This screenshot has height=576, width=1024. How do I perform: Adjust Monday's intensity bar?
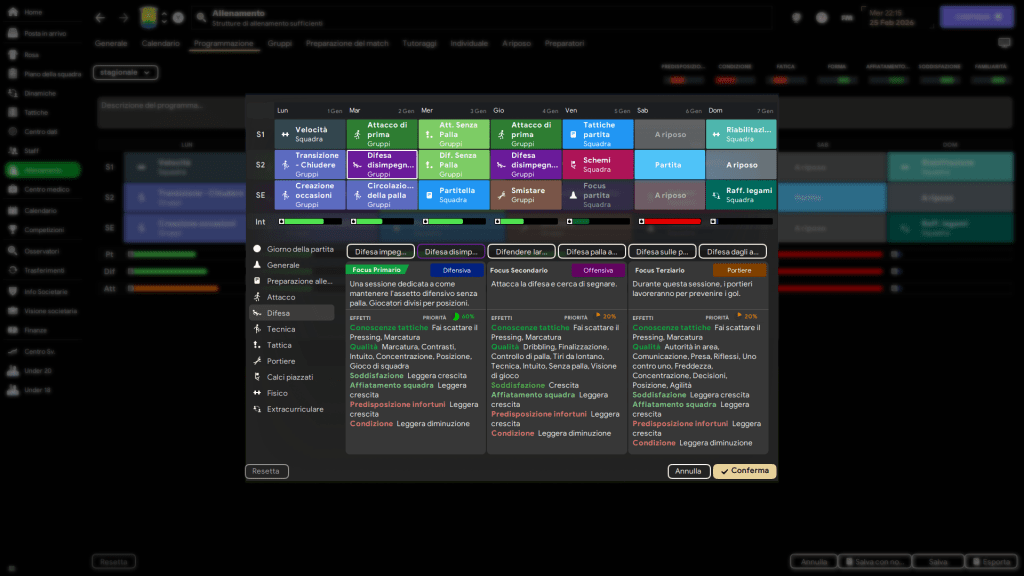pos(310,221)
